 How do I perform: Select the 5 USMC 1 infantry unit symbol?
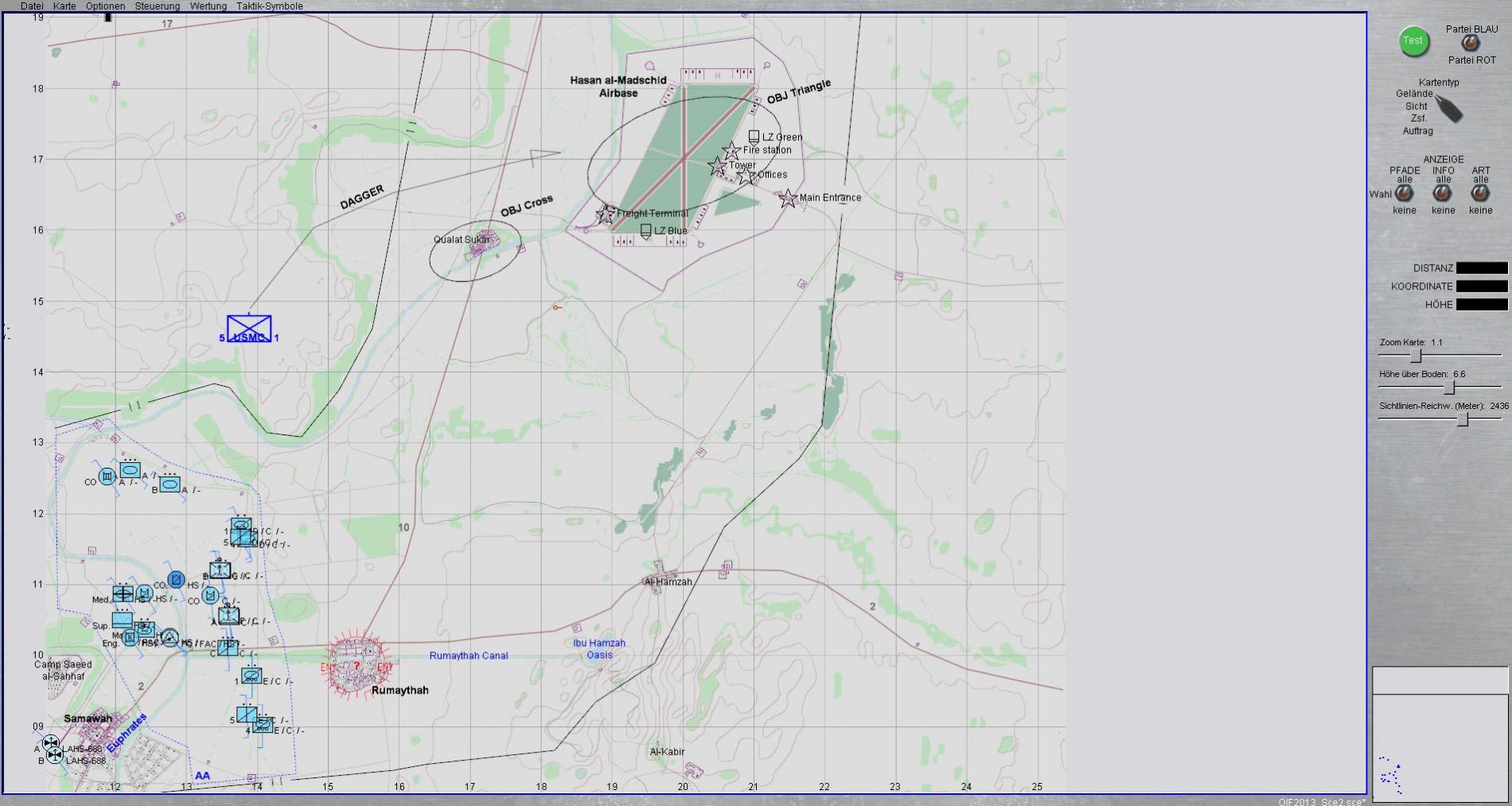(249, 328)
